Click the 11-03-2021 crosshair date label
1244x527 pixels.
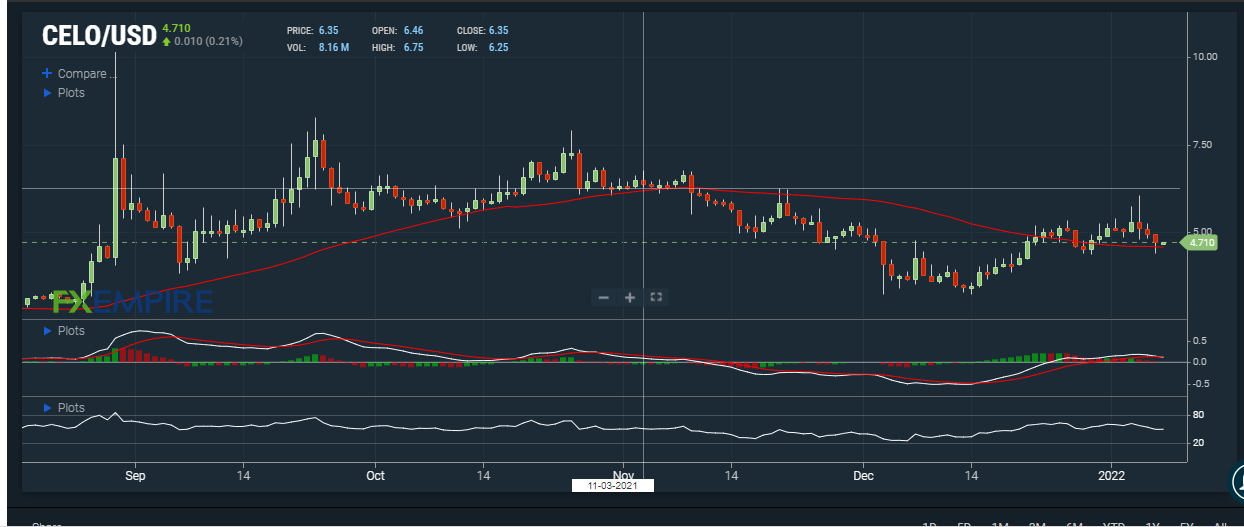point(612,485)
